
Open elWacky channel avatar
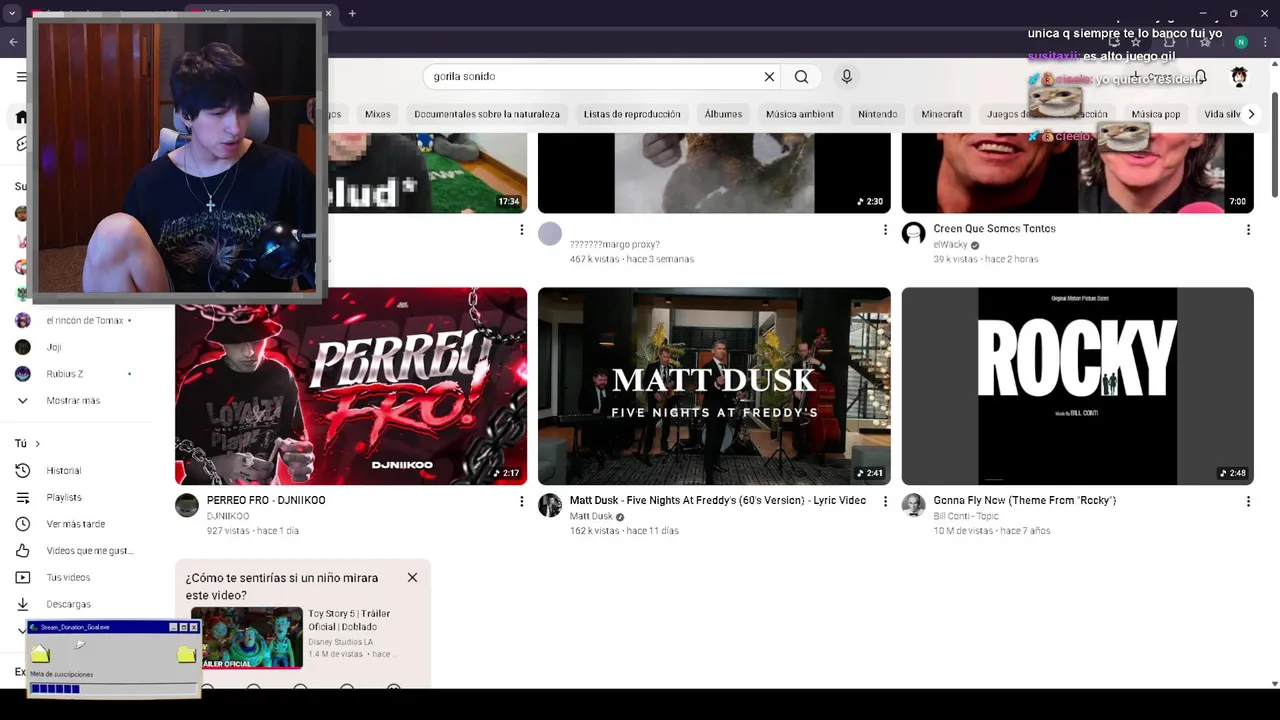(x=913, y=234)
